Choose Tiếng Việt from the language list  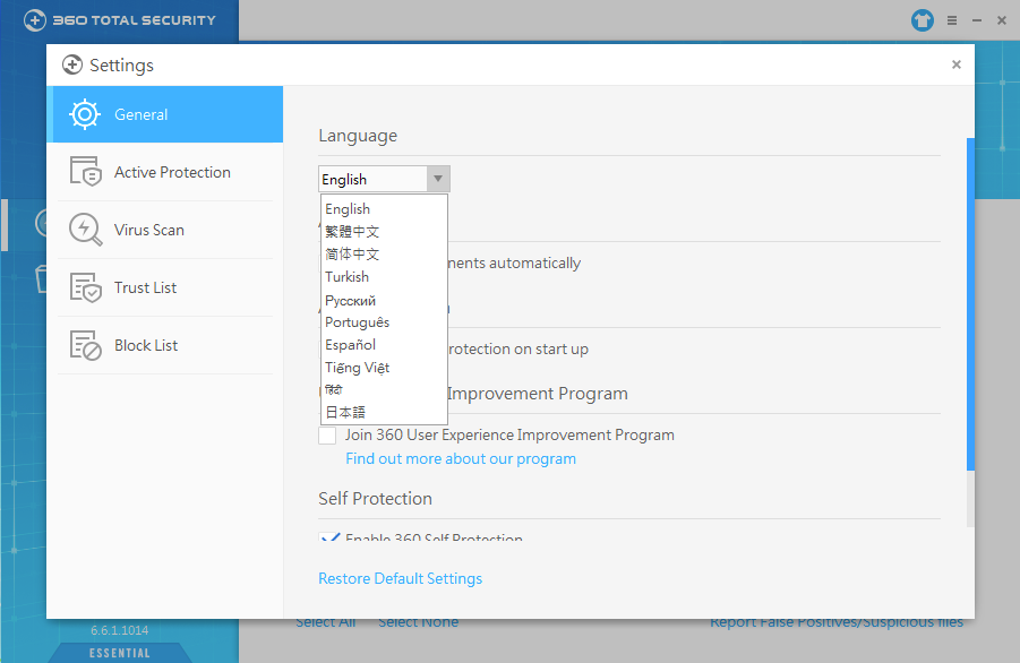(384, 368)
